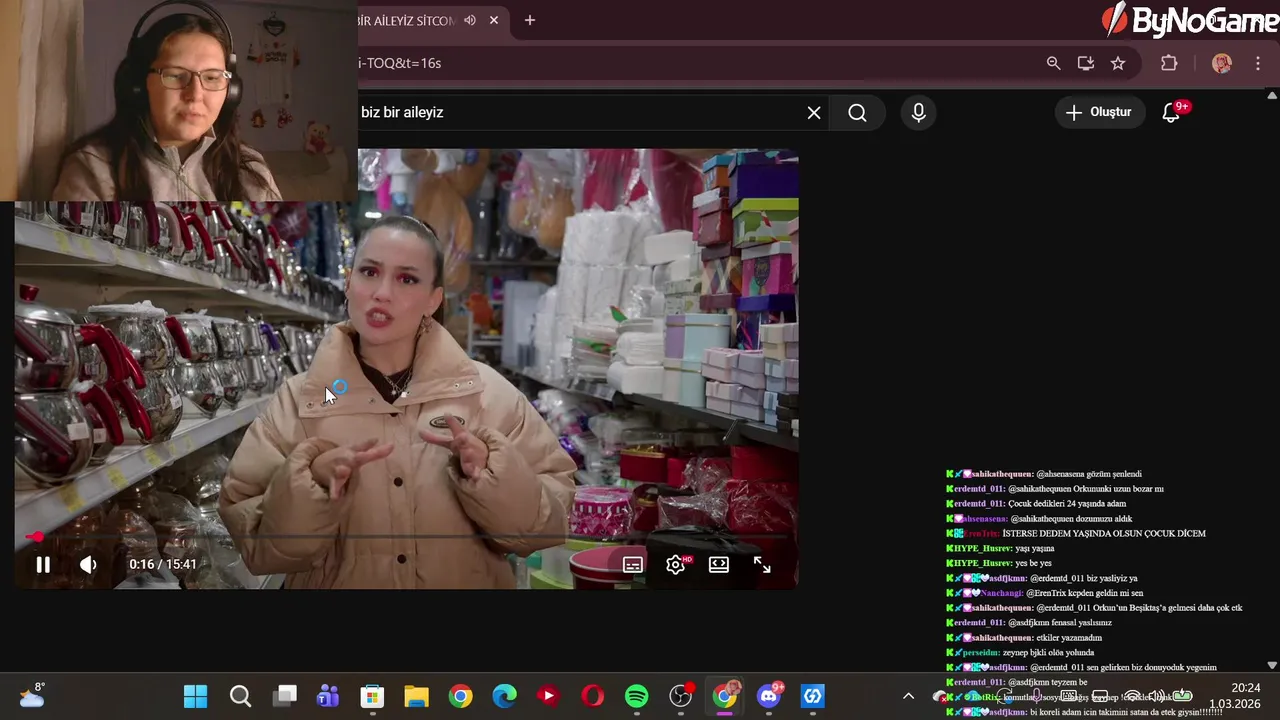Launch Microsoft Teams from the taskbar
The image size is (1280, 720).
328,696
